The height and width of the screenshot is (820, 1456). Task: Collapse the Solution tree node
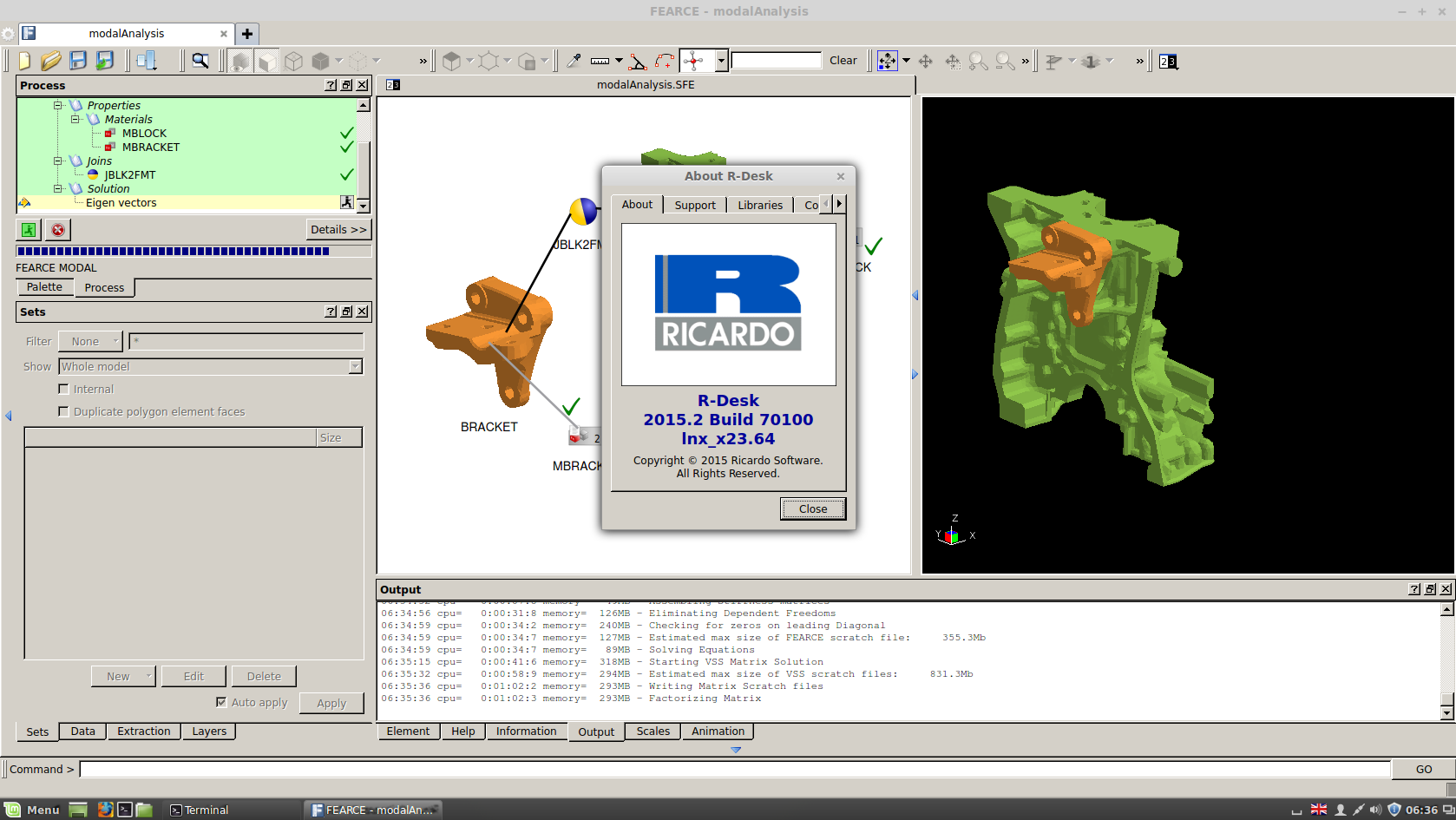click(x=58, y=188)
